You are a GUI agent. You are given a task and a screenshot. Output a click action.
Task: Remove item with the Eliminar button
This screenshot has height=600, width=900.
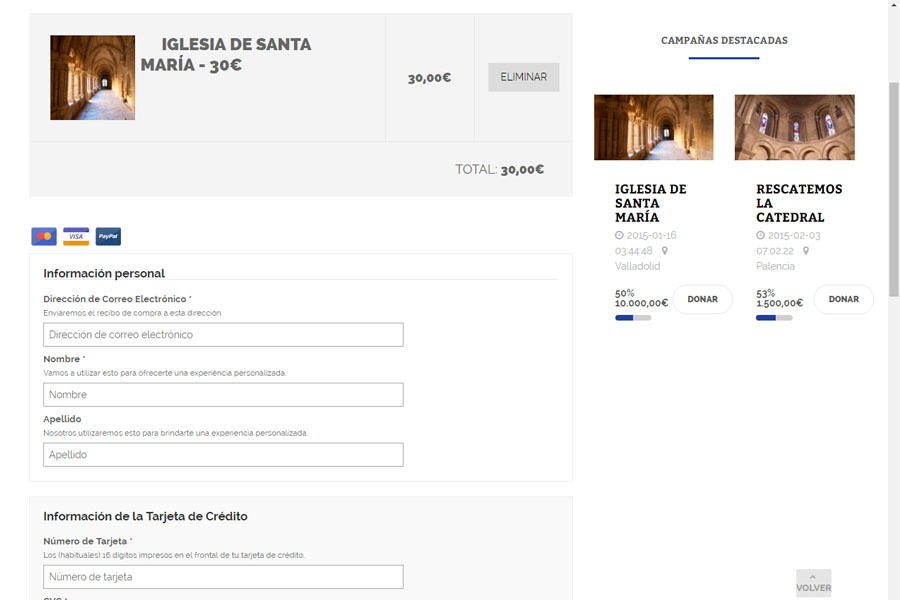click(x=523, y=77)
